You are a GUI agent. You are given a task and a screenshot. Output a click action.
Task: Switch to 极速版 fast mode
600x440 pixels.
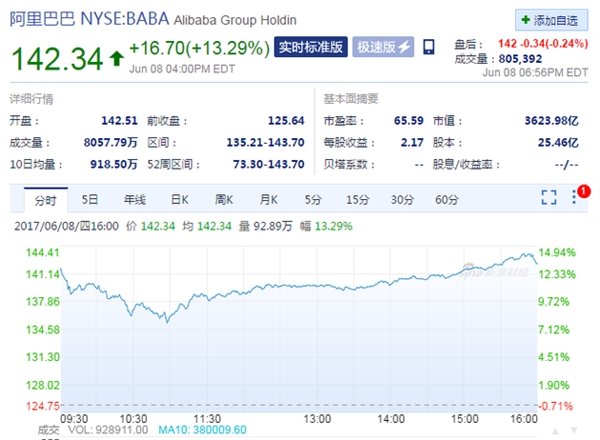tap(383, 47)
